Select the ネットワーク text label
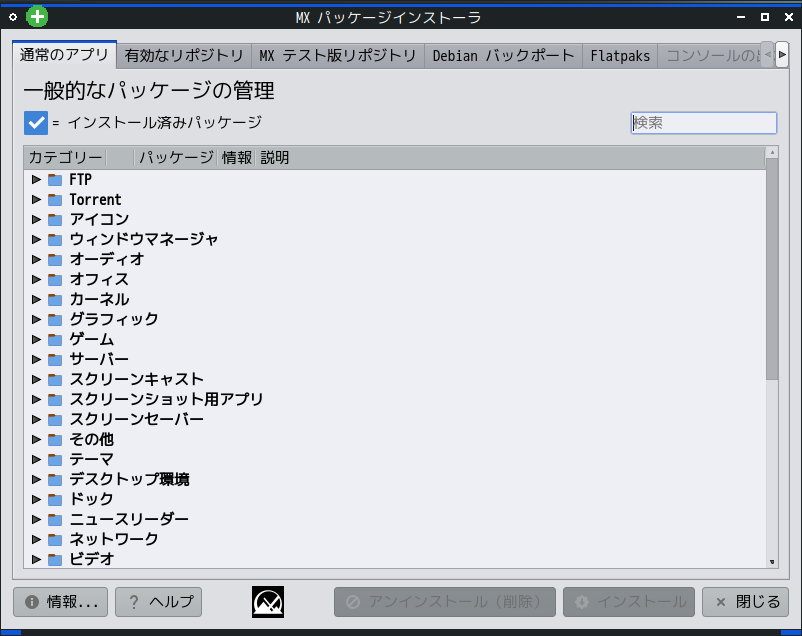 [114, 539]
